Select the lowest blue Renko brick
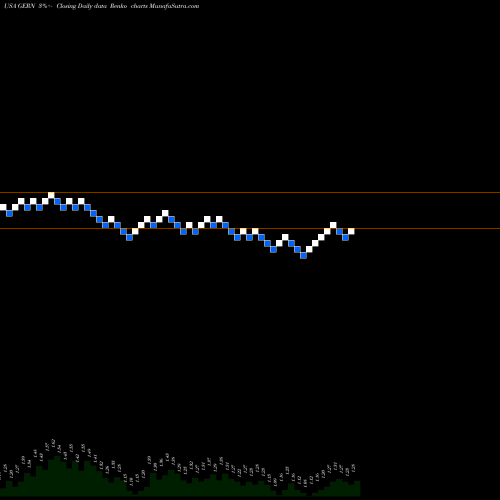500x500 pixels. click(303, 255)
